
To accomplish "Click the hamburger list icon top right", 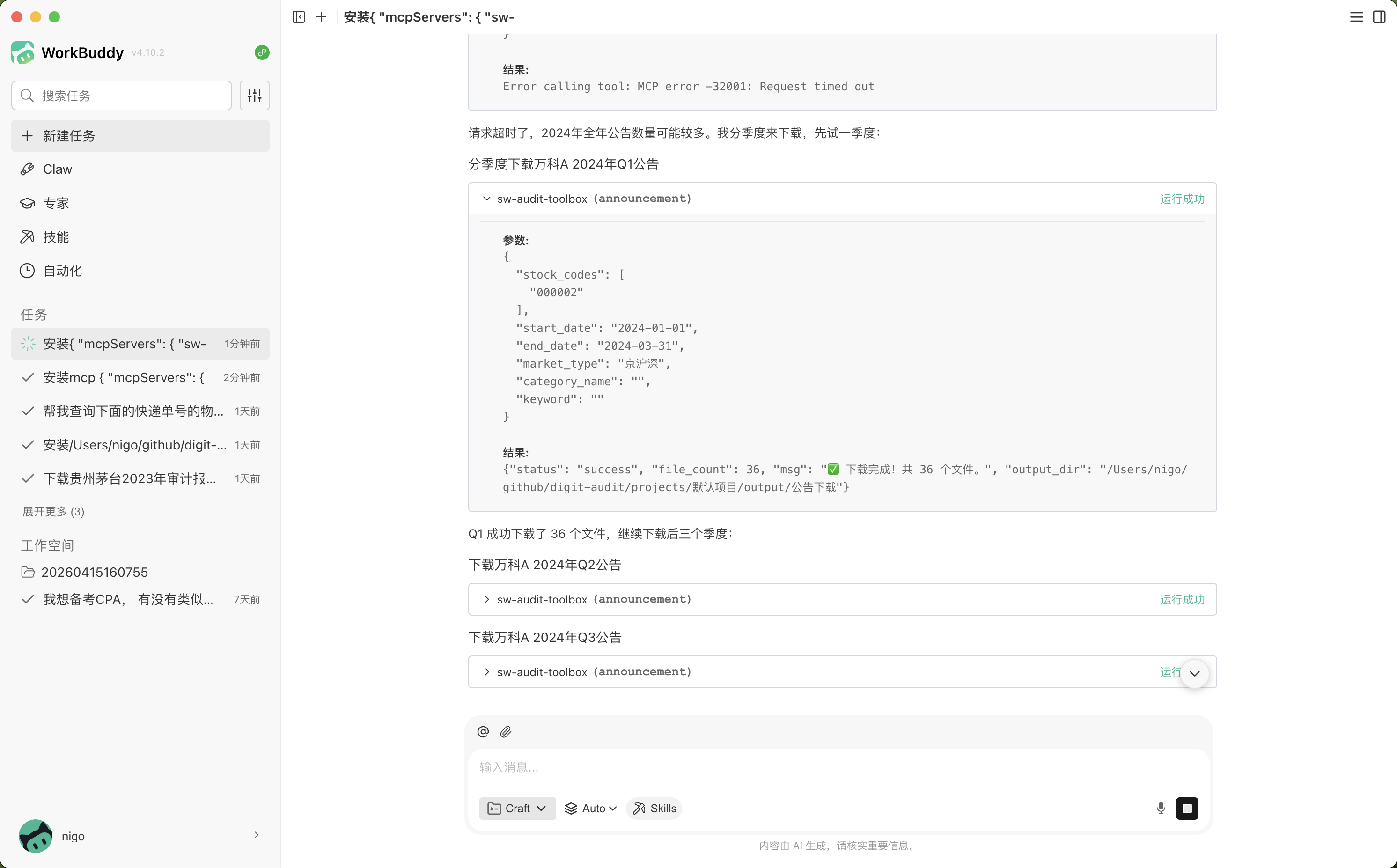I will coord(1356,17).
